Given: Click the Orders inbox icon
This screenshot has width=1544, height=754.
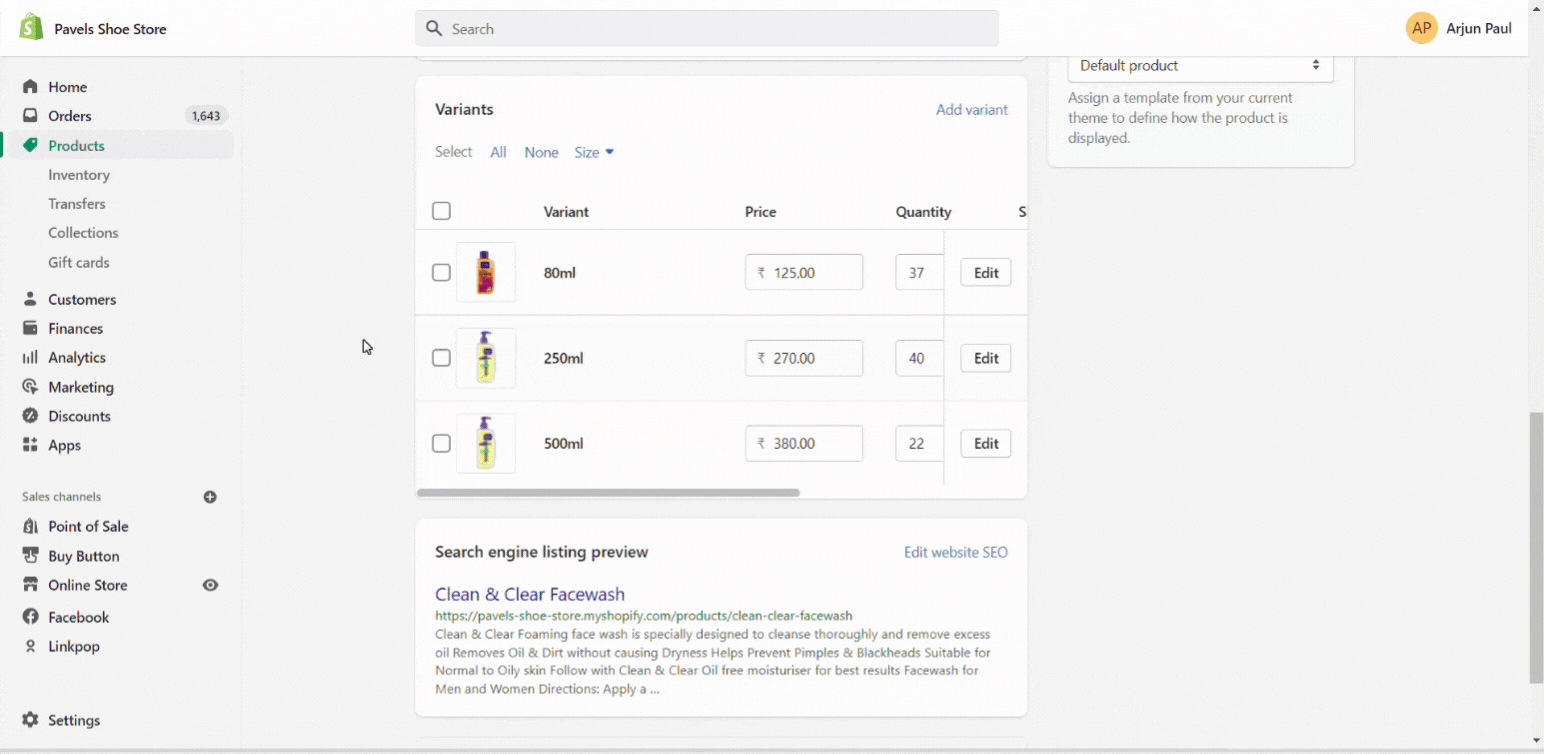Looking at the screenshot, I should click(x=30, y=116).
